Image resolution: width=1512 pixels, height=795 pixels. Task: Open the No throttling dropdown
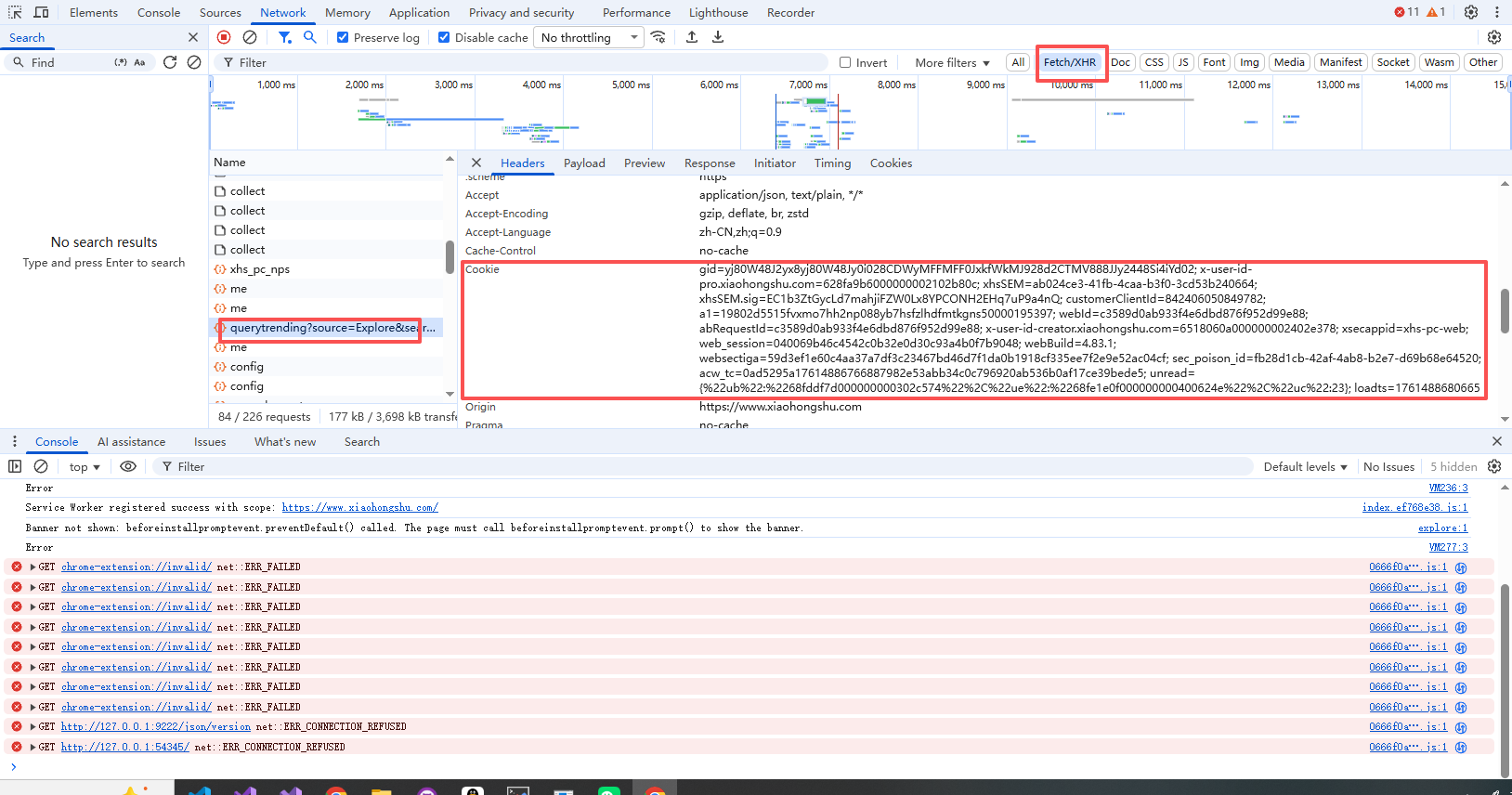pos(590,37)
